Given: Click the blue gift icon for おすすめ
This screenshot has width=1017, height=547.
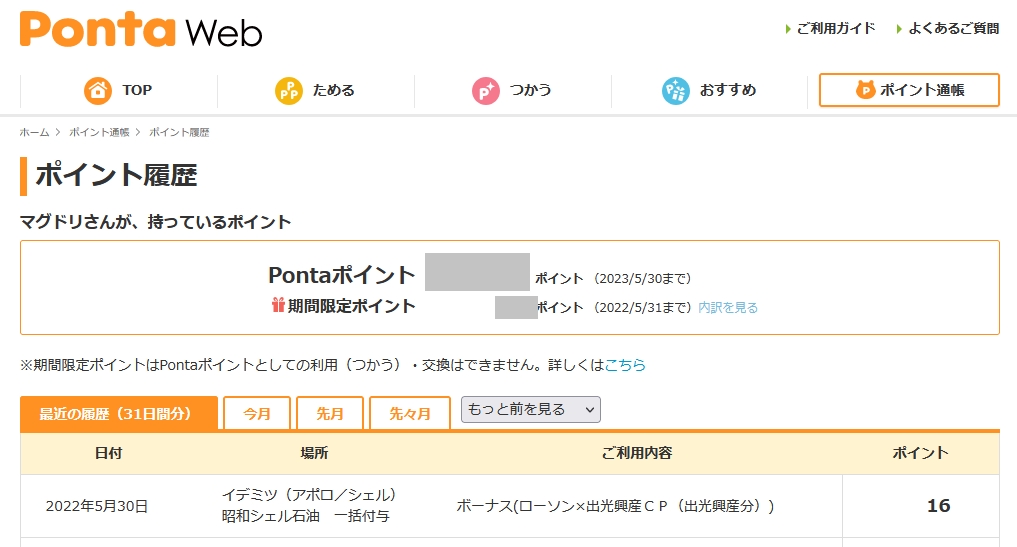Looking at the screenshot, I should [x=676, y=90].
